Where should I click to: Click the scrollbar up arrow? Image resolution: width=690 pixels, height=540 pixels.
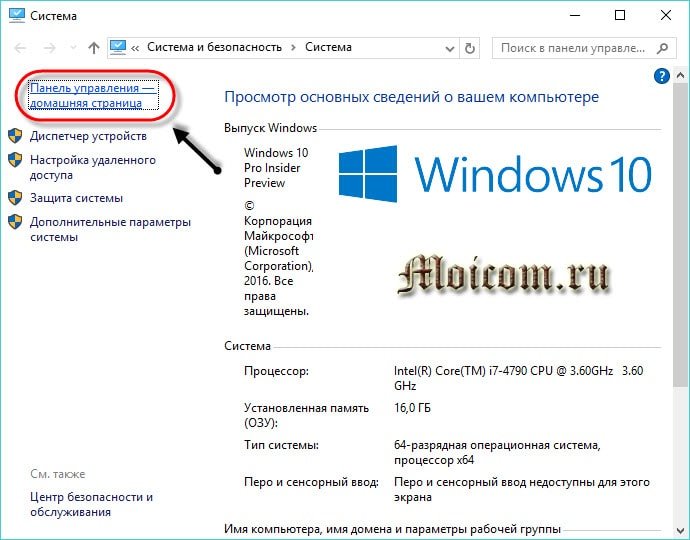coord(680,76)
